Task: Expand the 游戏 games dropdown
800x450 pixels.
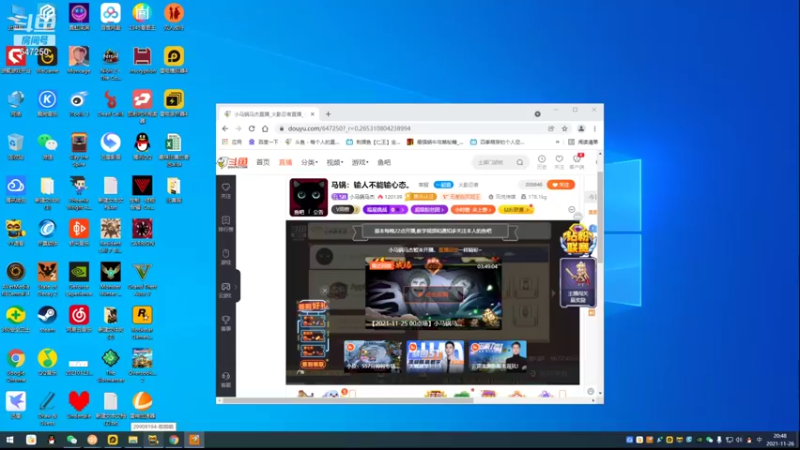Action: [360, 163]
